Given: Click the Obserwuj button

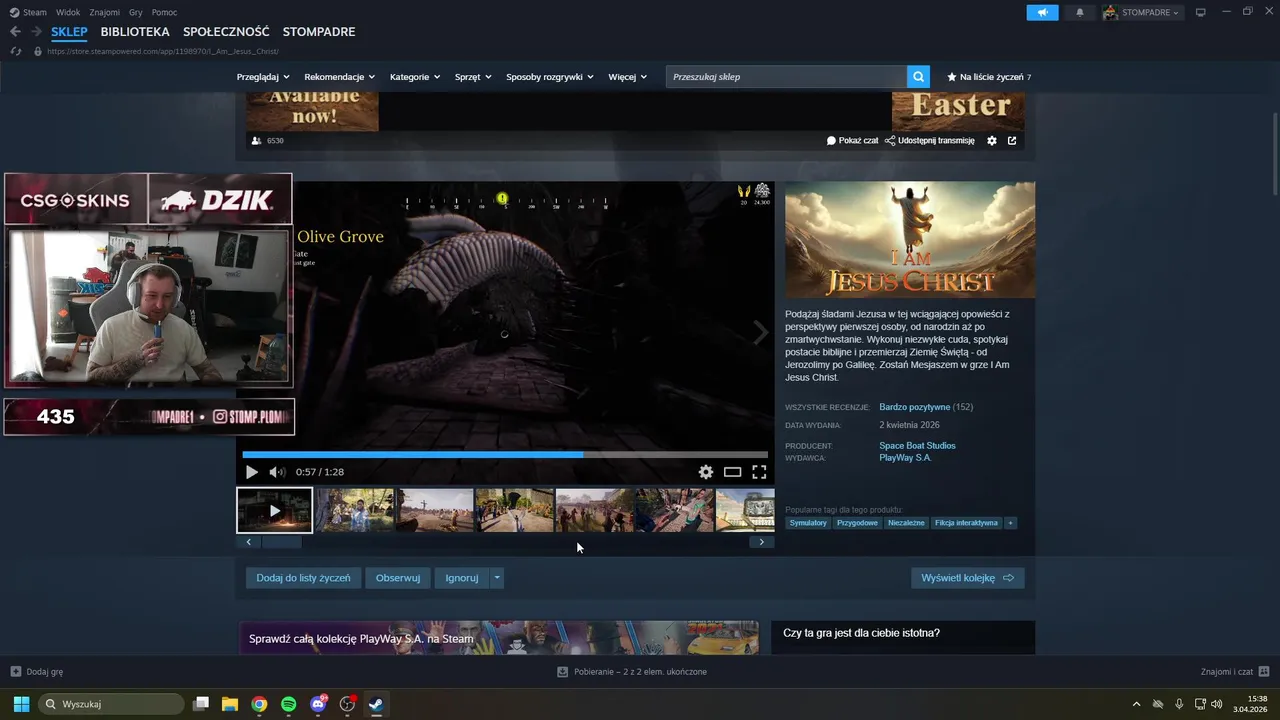Looking at the screenshot, I should [398, 578].
